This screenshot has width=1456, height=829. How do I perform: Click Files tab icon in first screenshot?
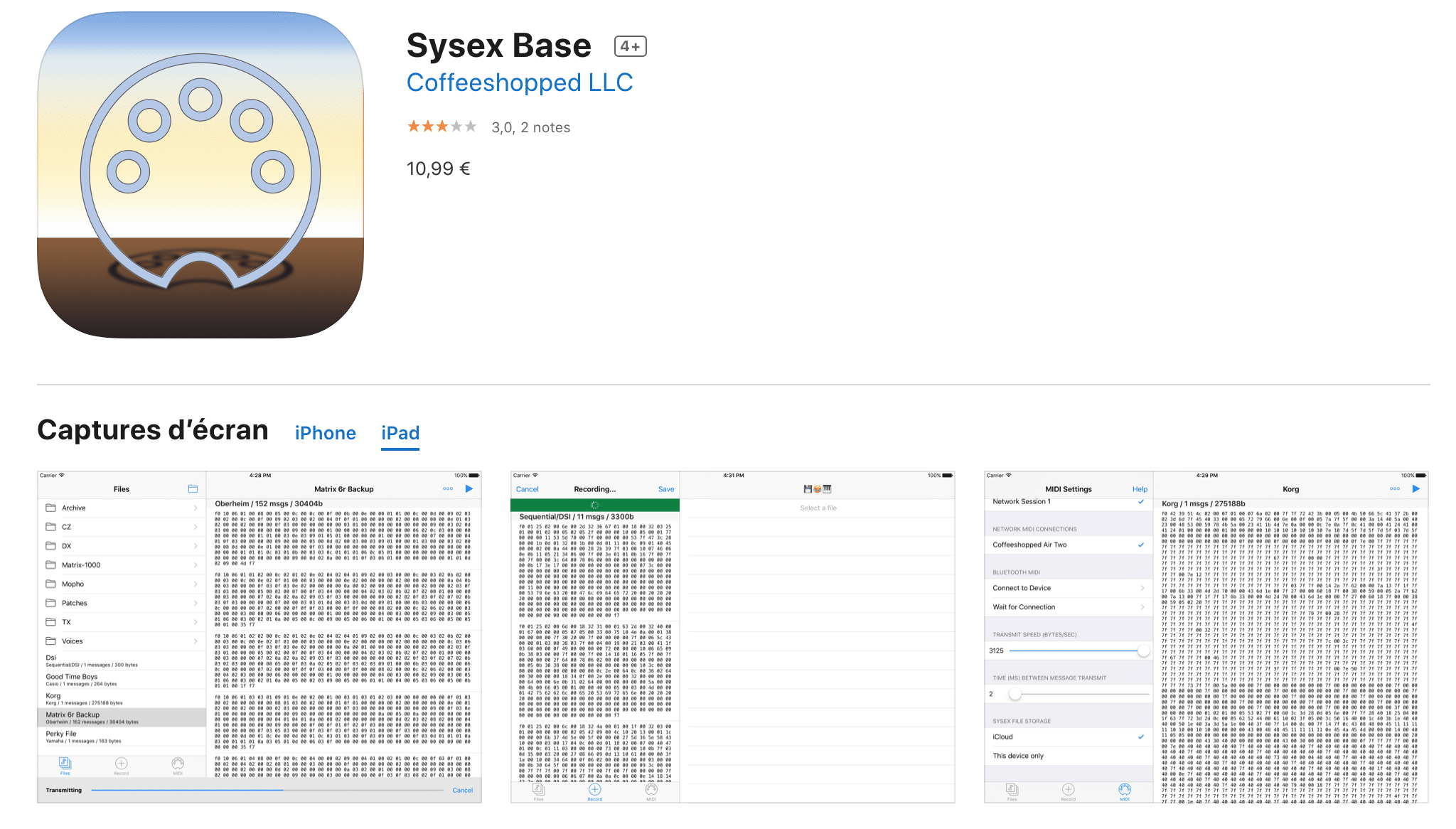coord(65,765)
